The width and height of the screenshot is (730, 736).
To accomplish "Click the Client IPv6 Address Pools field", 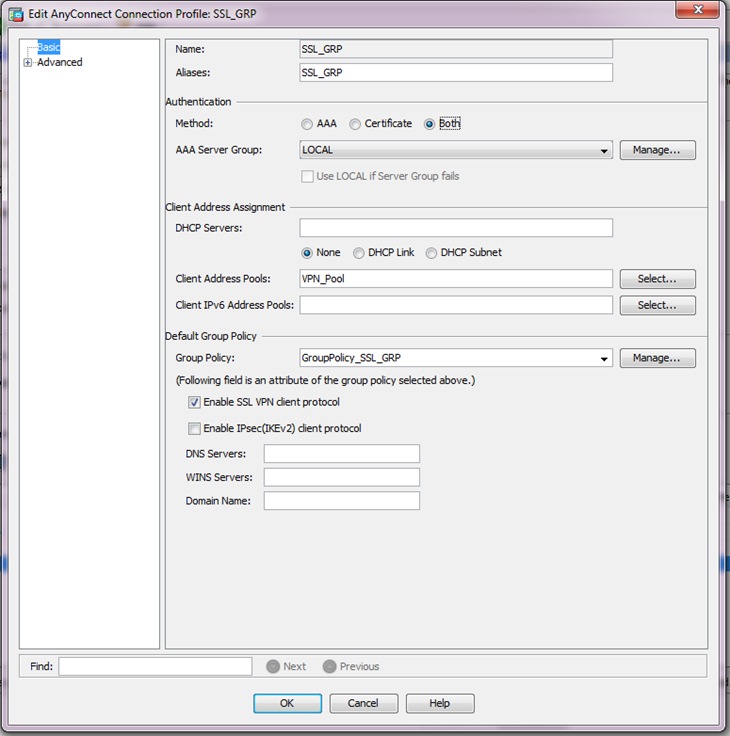I will (x=456, y=305).
